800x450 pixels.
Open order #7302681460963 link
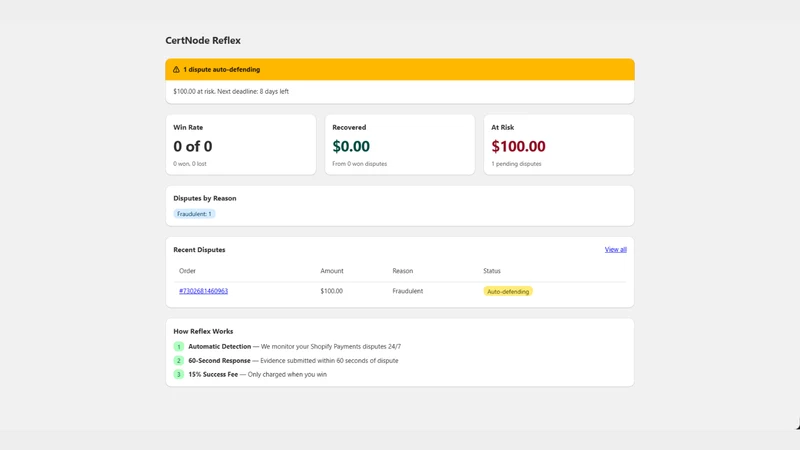204,291
